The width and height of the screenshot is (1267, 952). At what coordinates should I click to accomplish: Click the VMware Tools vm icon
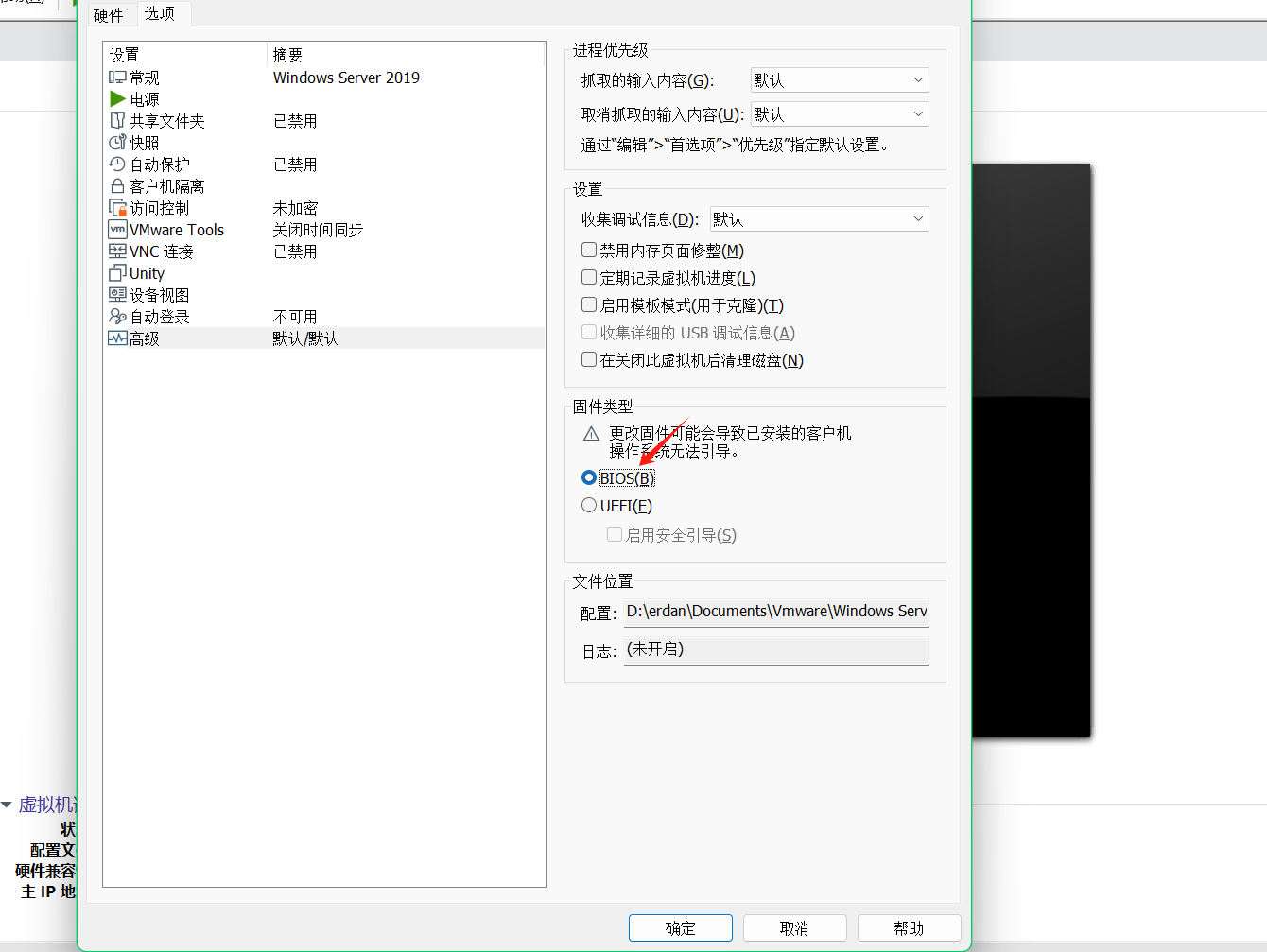(117, 230)
